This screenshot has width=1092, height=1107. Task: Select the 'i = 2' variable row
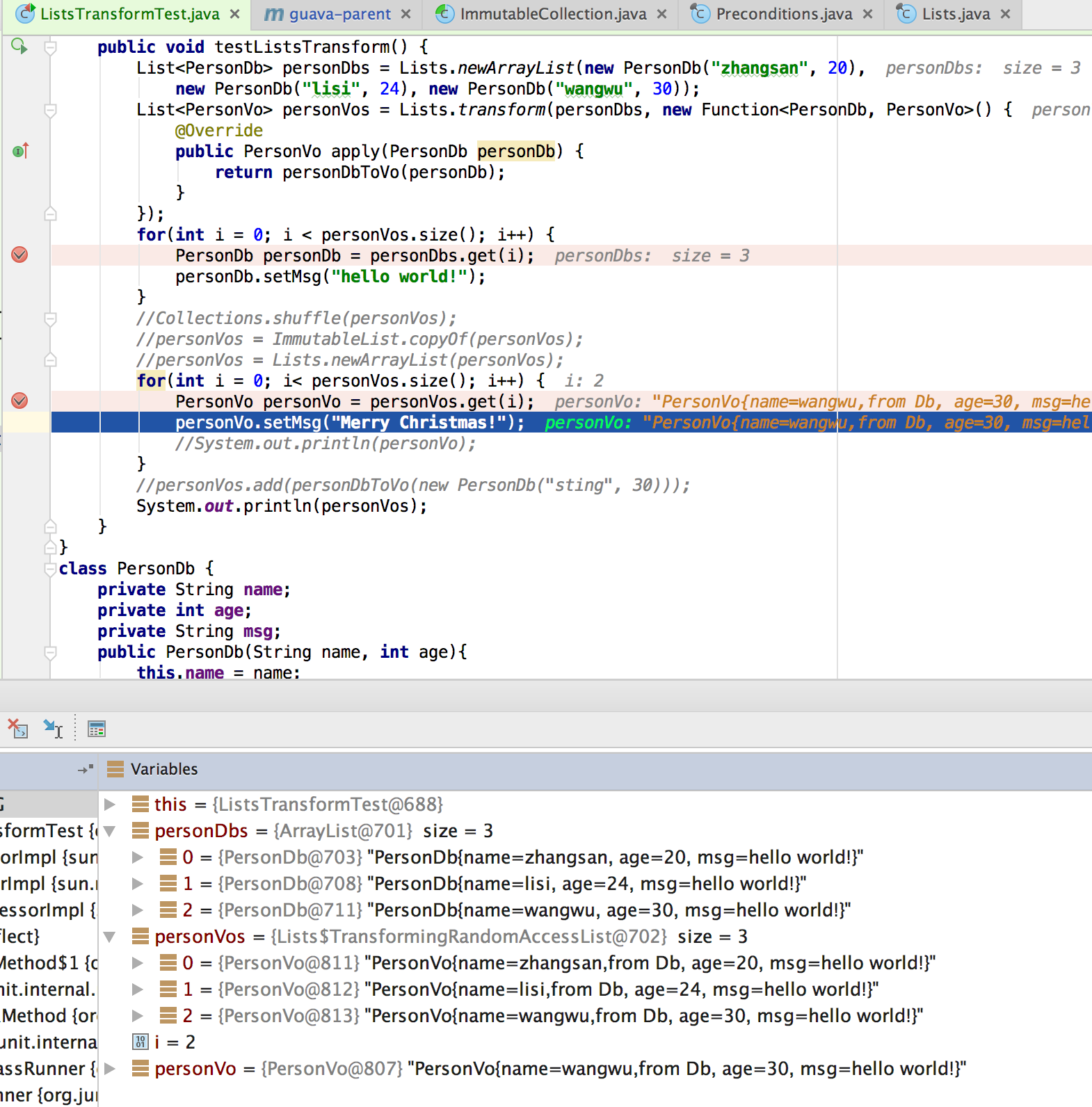coord(595,1042)
